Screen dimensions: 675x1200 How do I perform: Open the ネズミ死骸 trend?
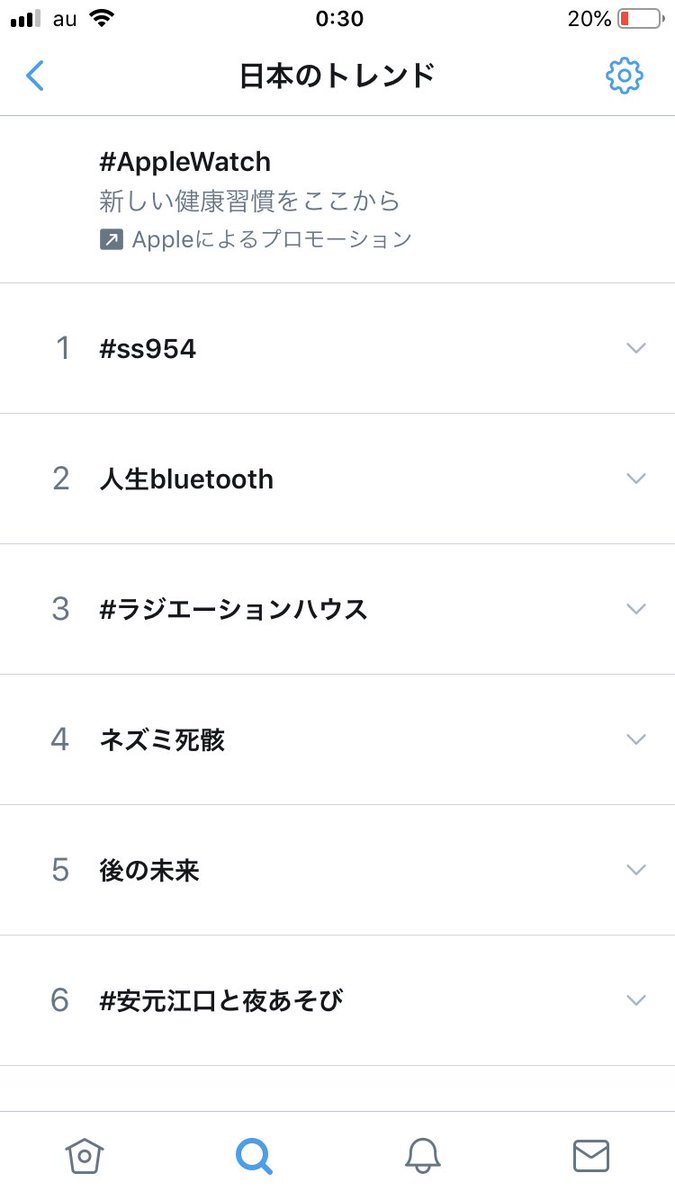(163, 740)
